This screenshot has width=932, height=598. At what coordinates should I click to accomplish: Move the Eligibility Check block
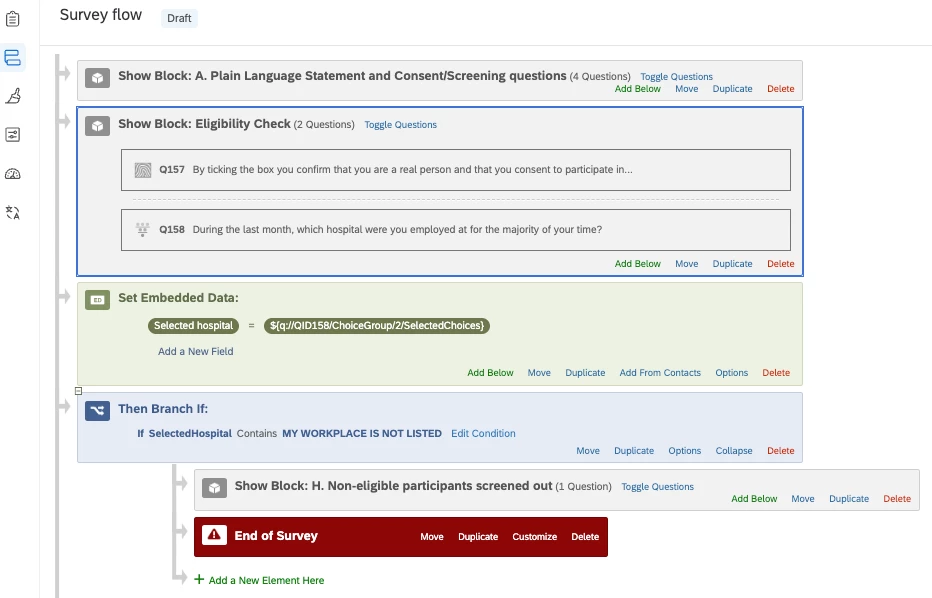click(687, 264)
